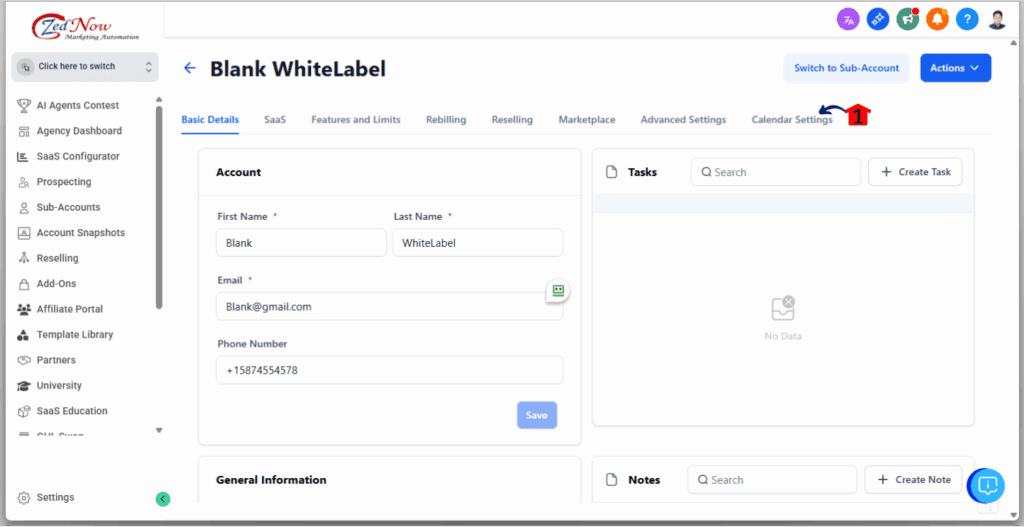Open the orange notifications bell
1024x527 pixels.
[x=937, y=20]
